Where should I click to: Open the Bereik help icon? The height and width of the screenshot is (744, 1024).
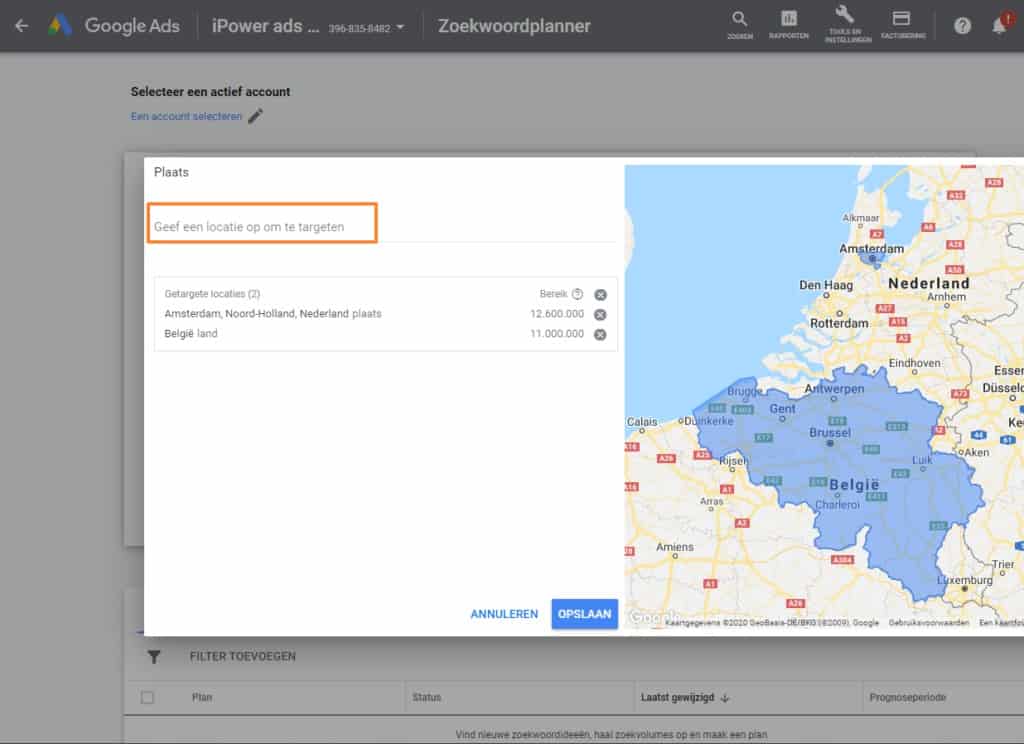coord(577,294)
